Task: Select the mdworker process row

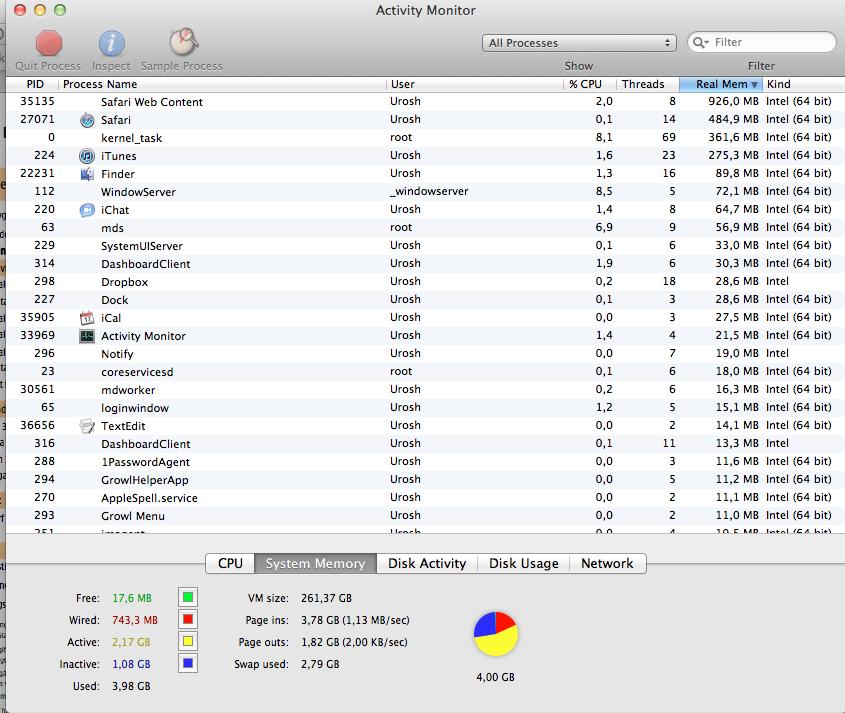Action: click(x=425, y=390)
